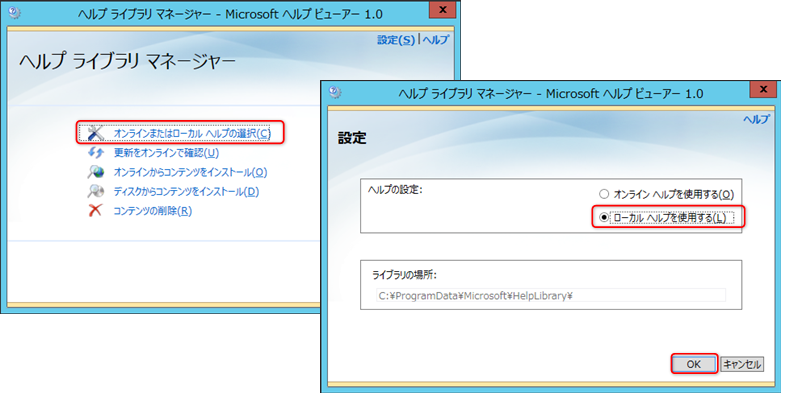The image size is (800, 394).
Task: Click the ライブラリの場所: label
Action: pos(405,275)
